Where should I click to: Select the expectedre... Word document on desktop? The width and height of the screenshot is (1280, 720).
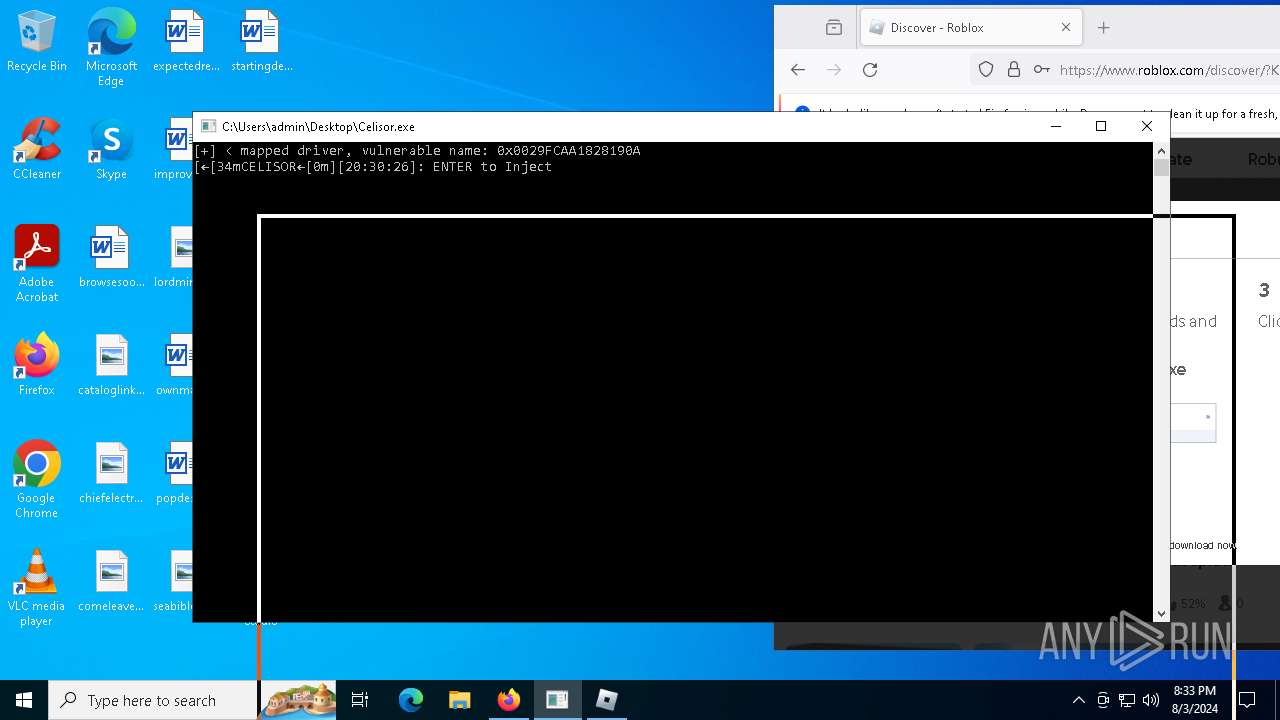[185, 41]
